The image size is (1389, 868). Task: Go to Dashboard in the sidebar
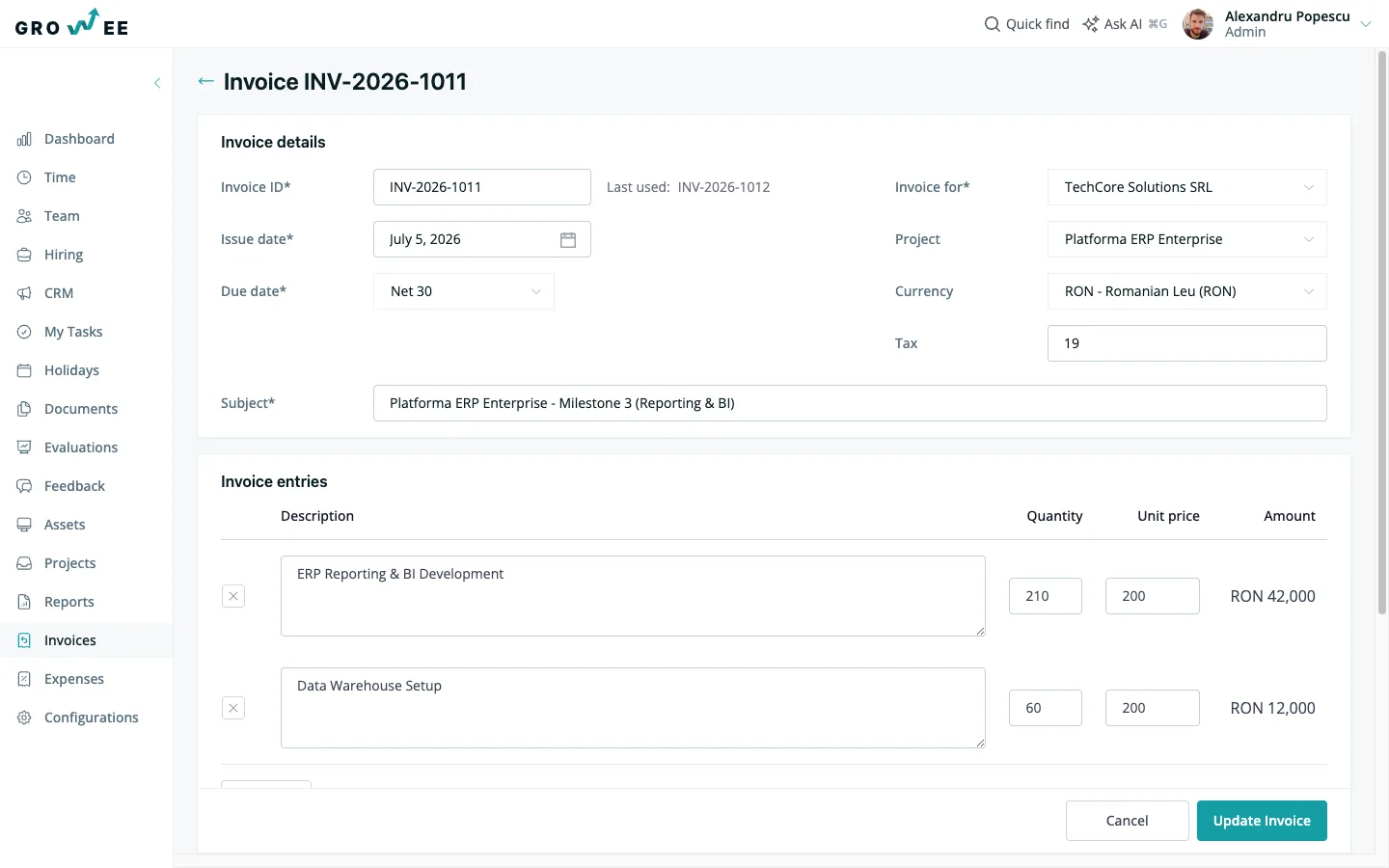click(x=87, y=139)
